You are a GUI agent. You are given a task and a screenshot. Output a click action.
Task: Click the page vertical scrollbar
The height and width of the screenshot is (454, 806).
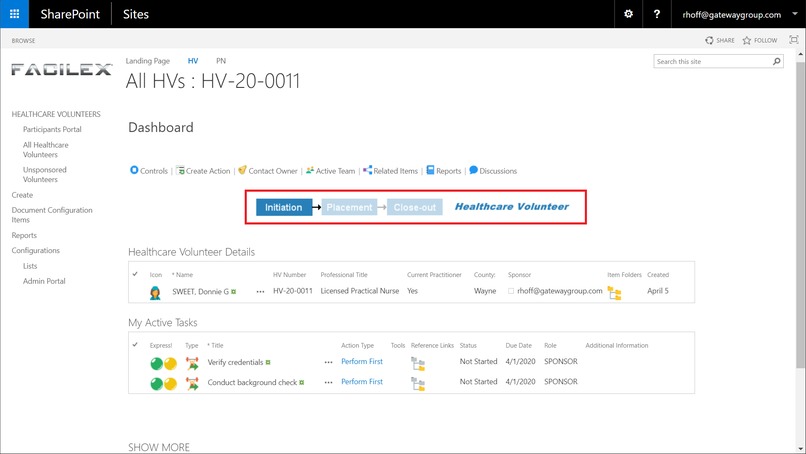point(800,216)
